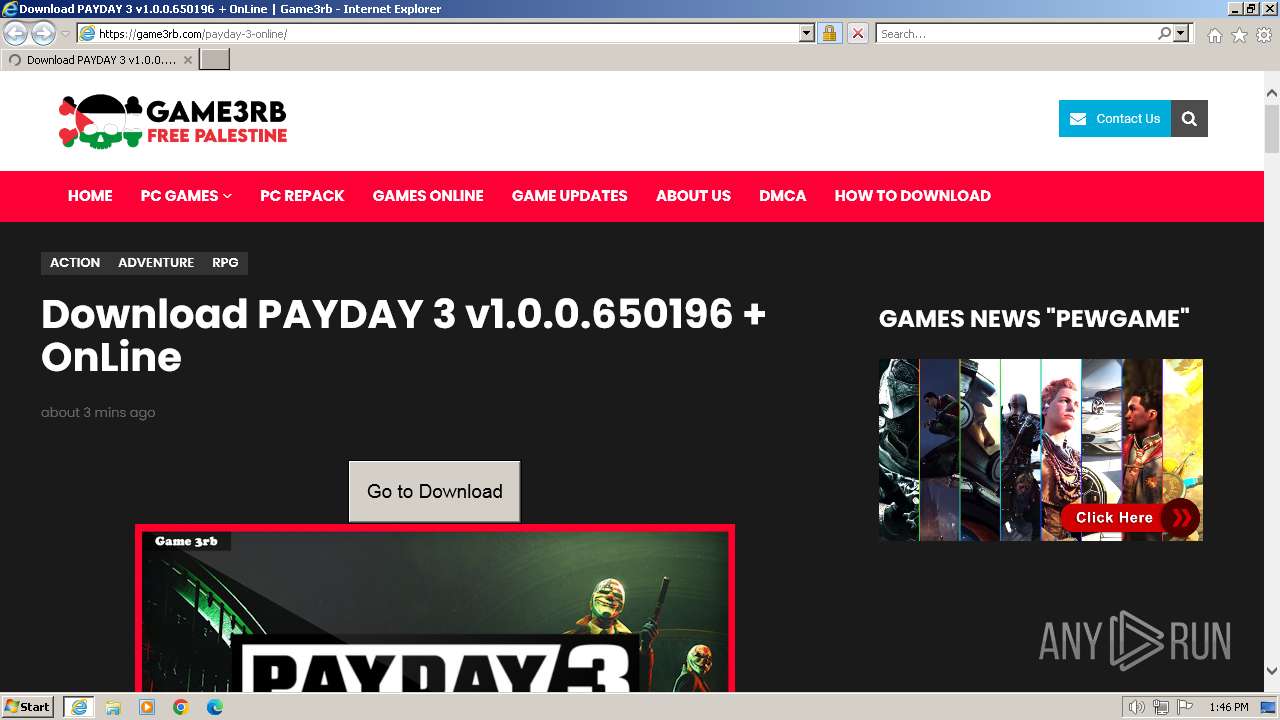Click the 1:46 PM system clock
1280x720 pixels.
pyautogui.click(x=1229, y=707)
